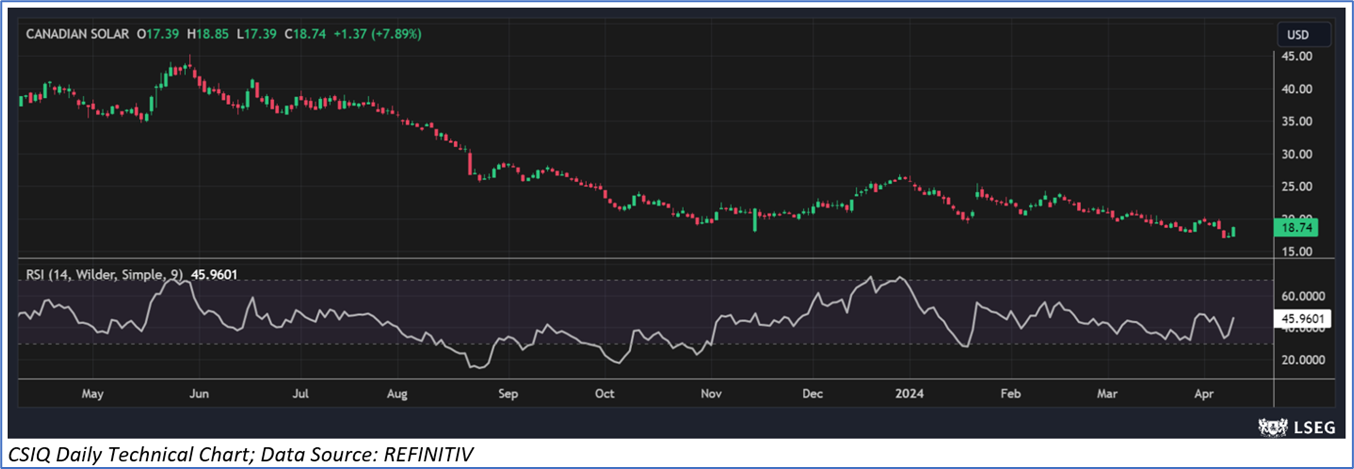Select the RSI (14, Wilder, Simple, 9) legend
Viewport: 1354px width, 469px height.
(x=100, y=274)
